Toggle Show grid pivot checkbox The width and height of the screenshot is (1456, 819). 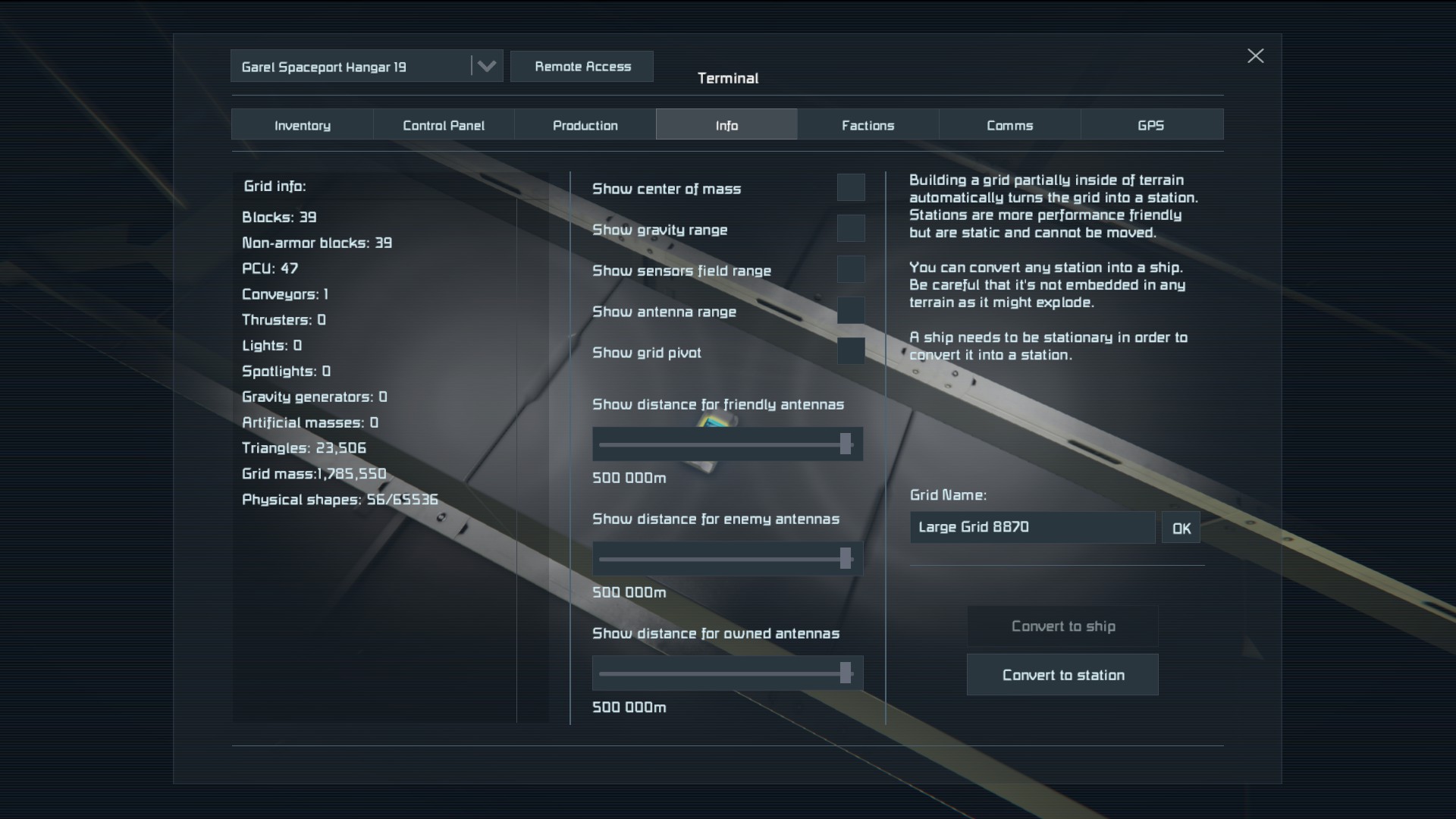[x=850, y=351]
